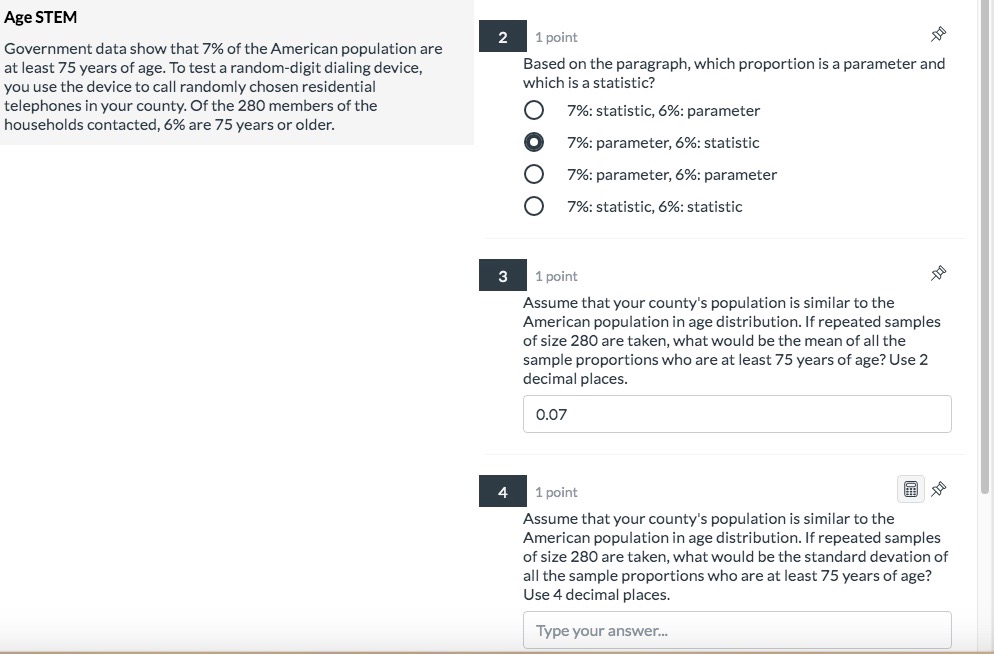This screenshot has width=994, height=654.
Task: Select the '7%: parameter, 6%: parameter' option
Action: [x=534, y=174]
